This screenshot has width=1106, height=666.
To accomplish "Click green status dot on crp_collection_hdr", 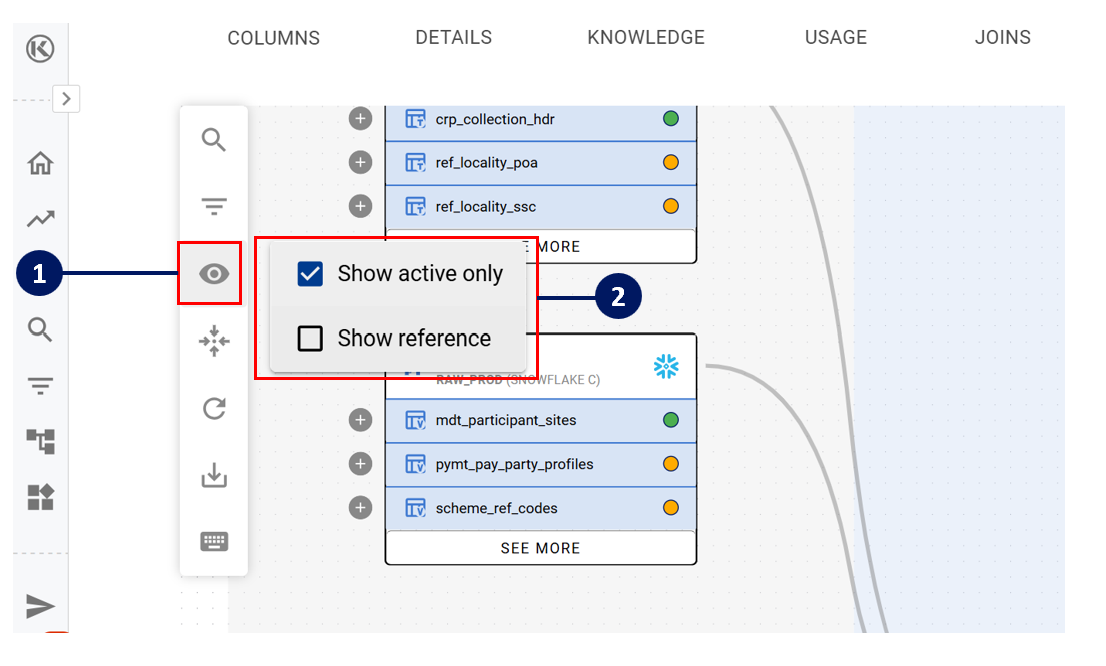I will (x=671, y=119).
